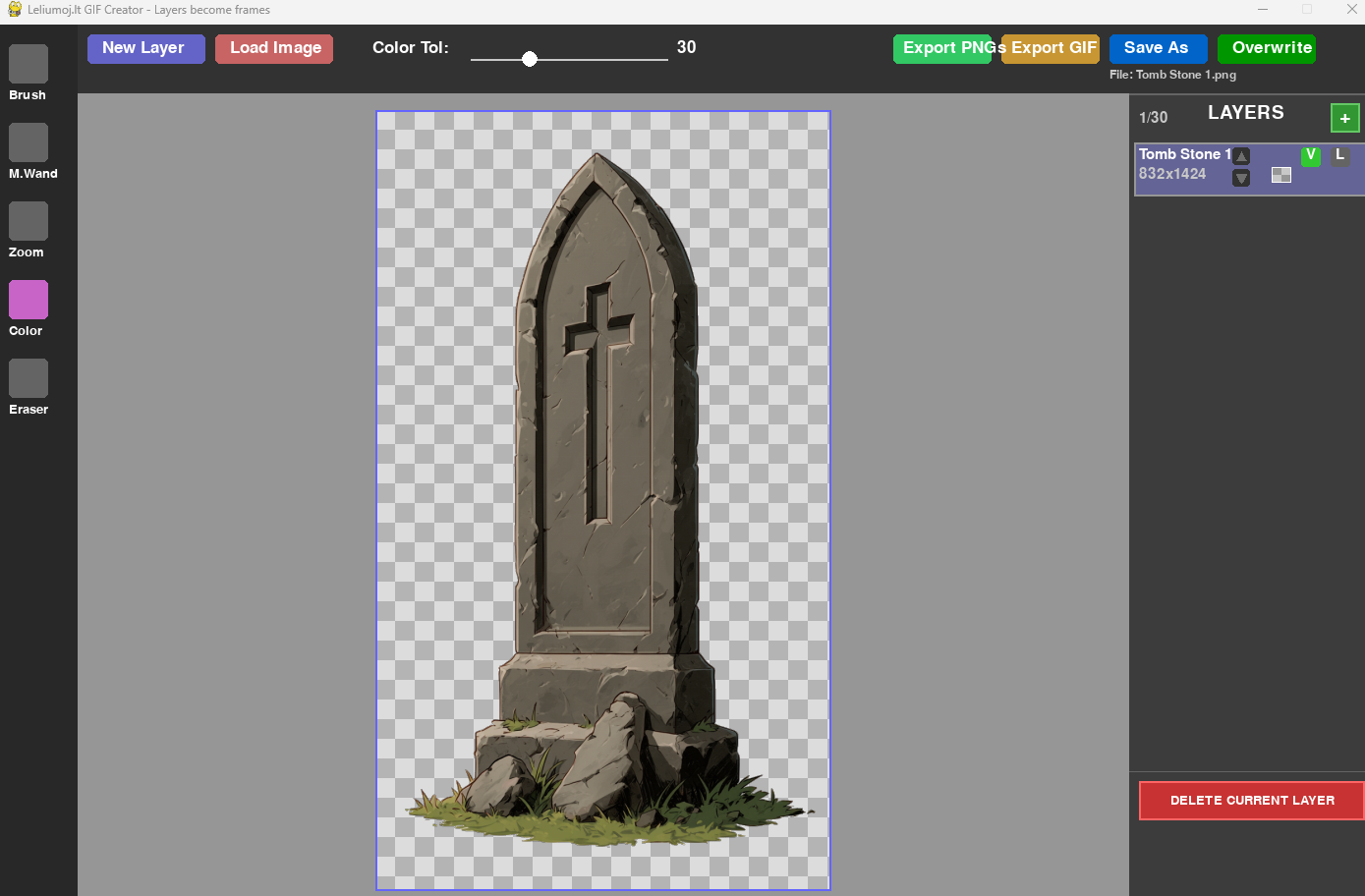Screen dimensions: 1365x896
Task: Add a layer with the green plus button
Action: click(x=1344, y=118)
